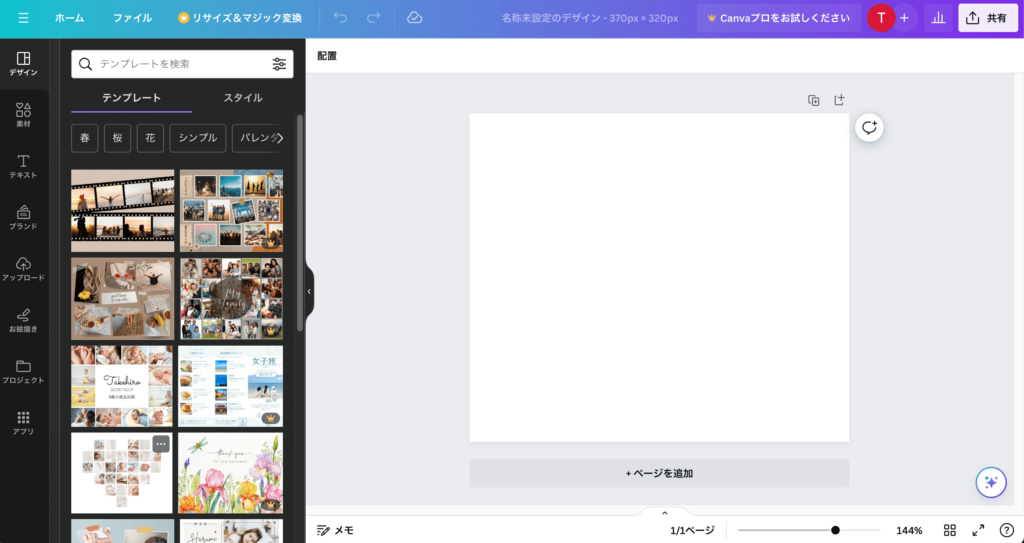Add collaborator with plus icon

904,18
